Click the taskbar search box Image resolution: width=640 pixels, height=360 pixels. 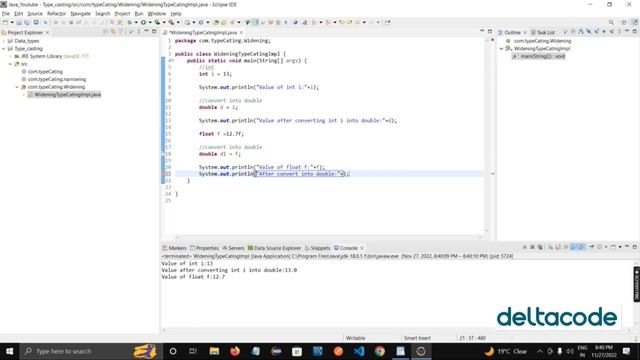click(91, 351)
